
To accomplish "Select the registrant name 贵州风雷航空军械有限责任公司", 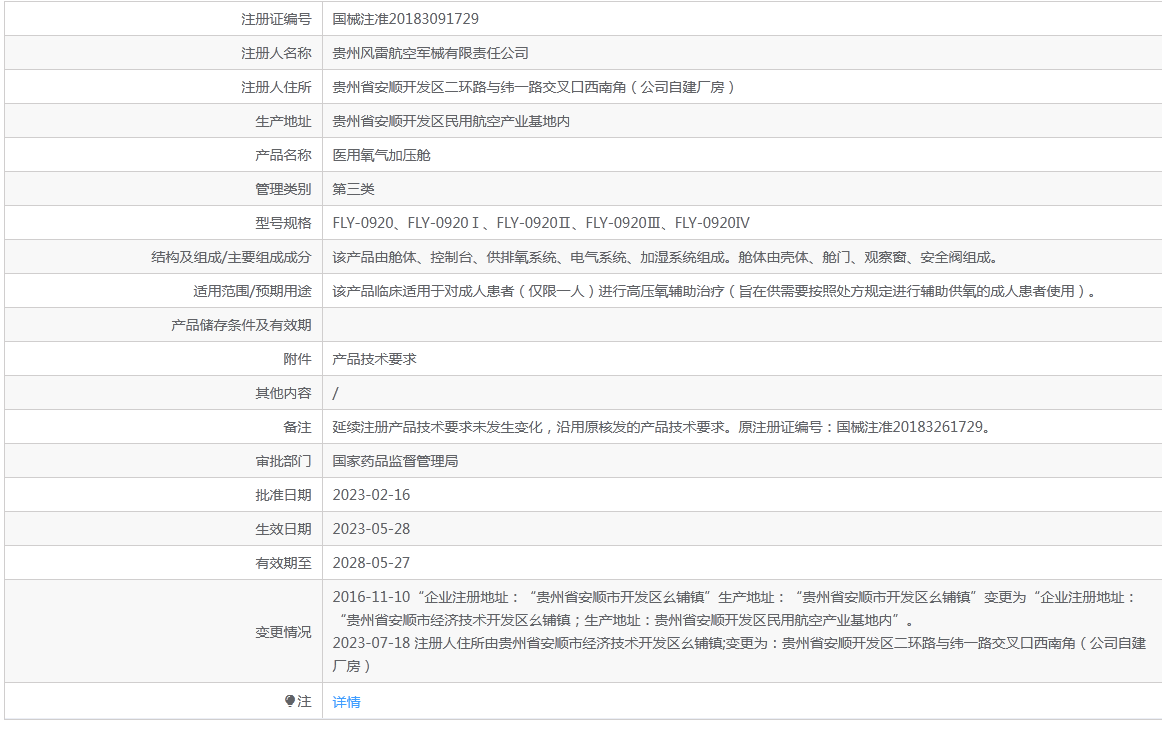I will (x=430, y=53).
